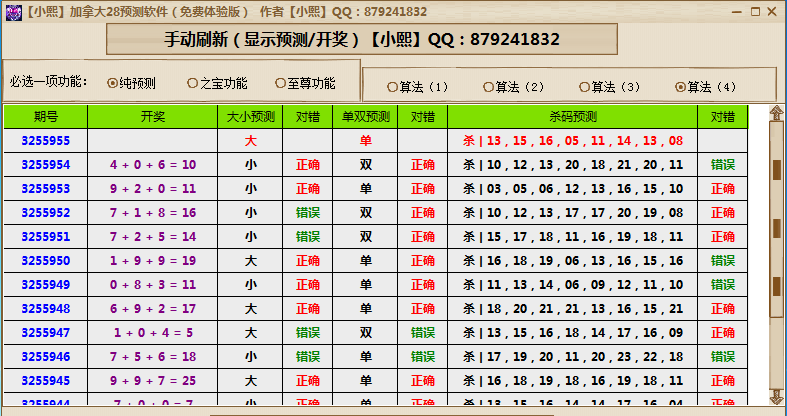Viewport: 787px width, 416px height.
Task: Click the vertical scrollbar track beside the table
Action: (775, 300)
